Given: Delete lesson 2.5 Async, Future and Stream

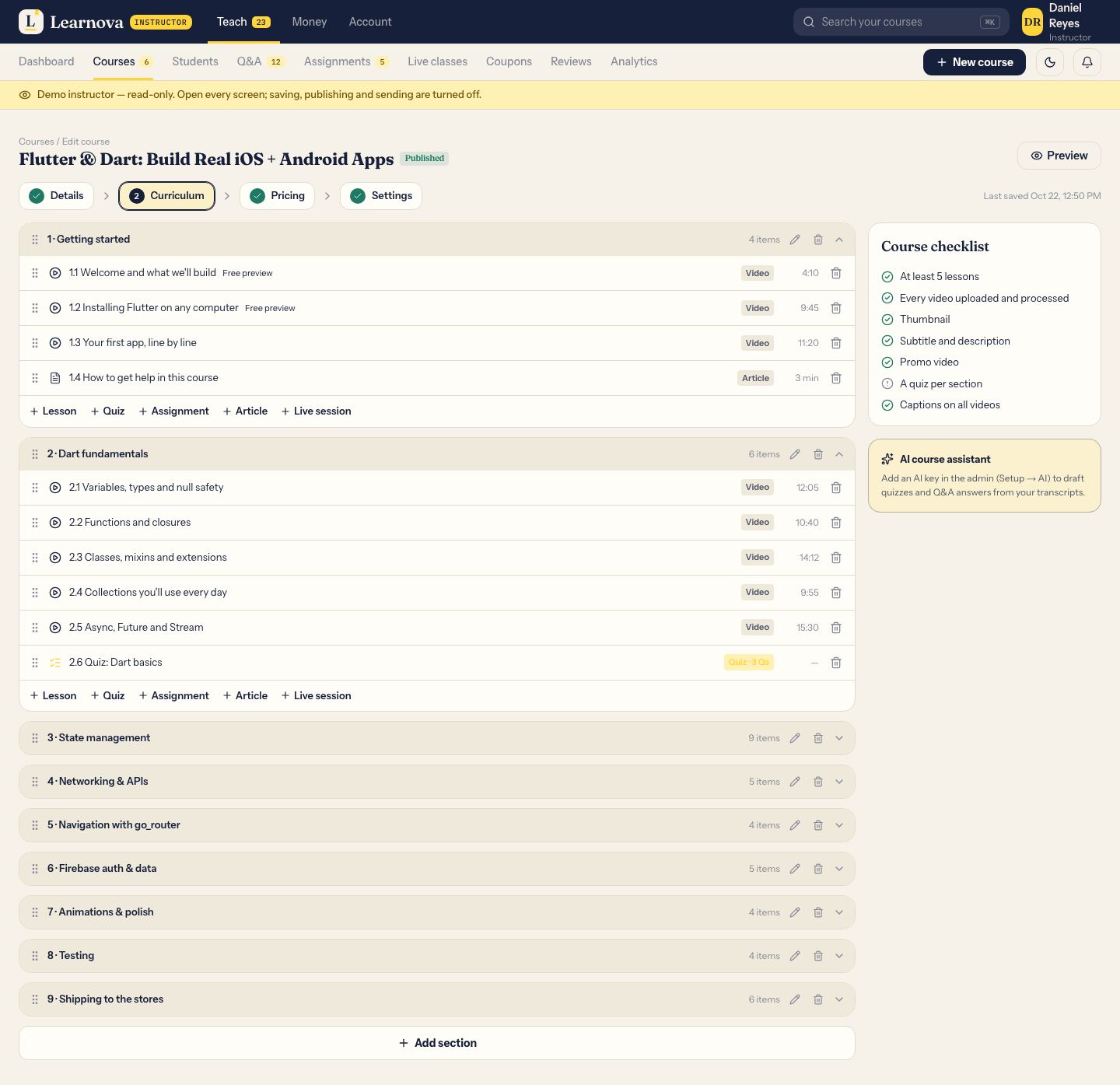Looking at the screenshot, I should [836, 628].
